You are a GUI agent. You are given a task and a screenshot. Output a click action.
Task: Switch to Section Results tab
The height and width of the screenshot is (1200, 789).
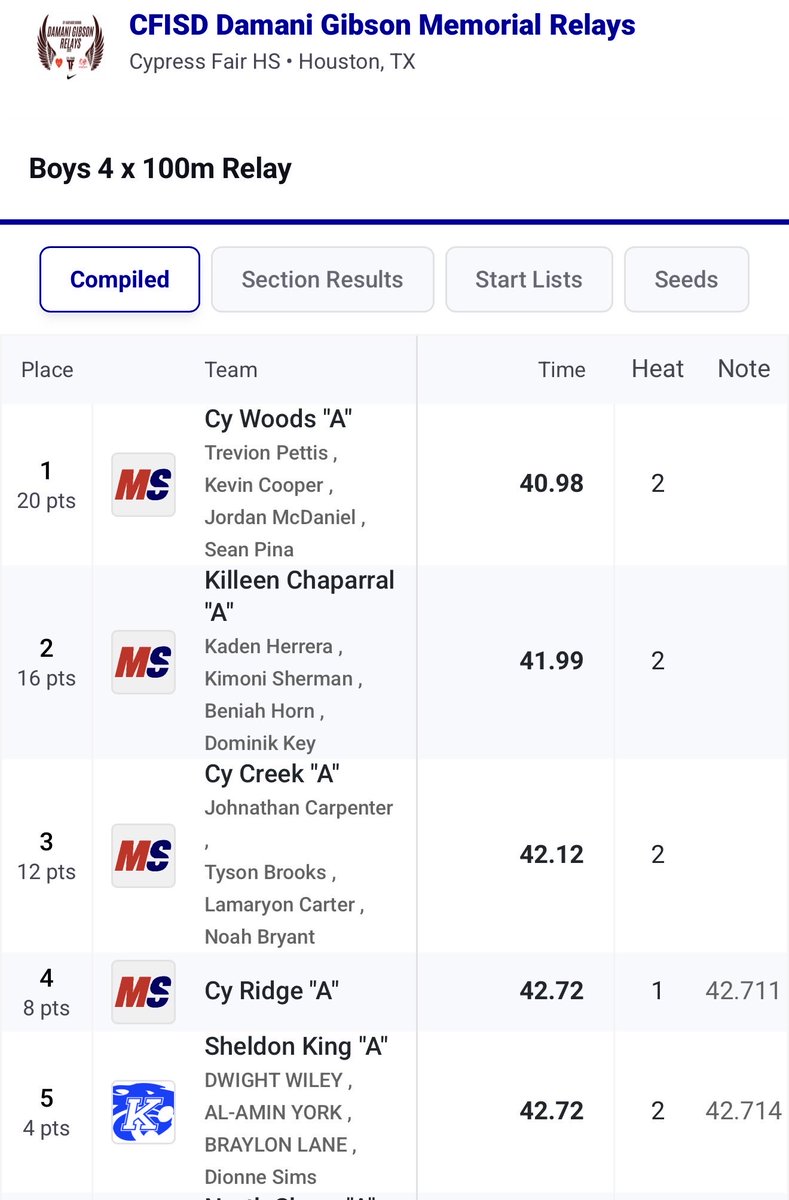point(322,280)
